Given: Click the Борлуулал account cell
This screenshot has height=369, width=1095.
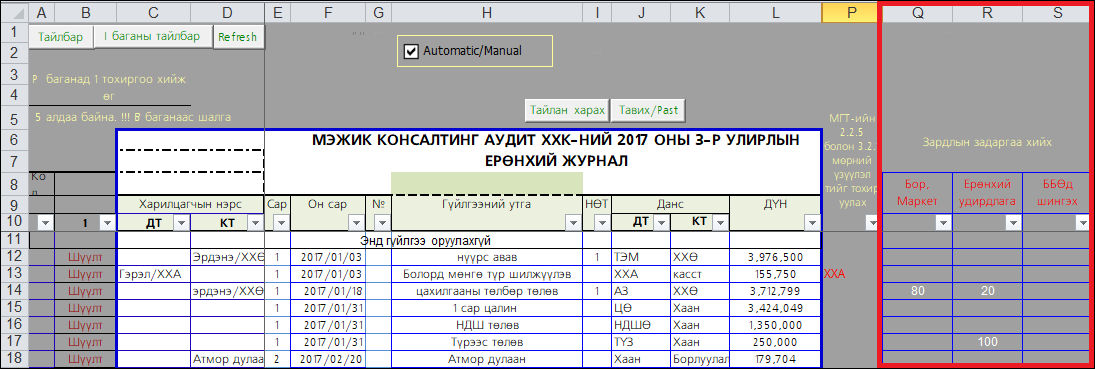Looking at the screenshot, I should (700, 360).
